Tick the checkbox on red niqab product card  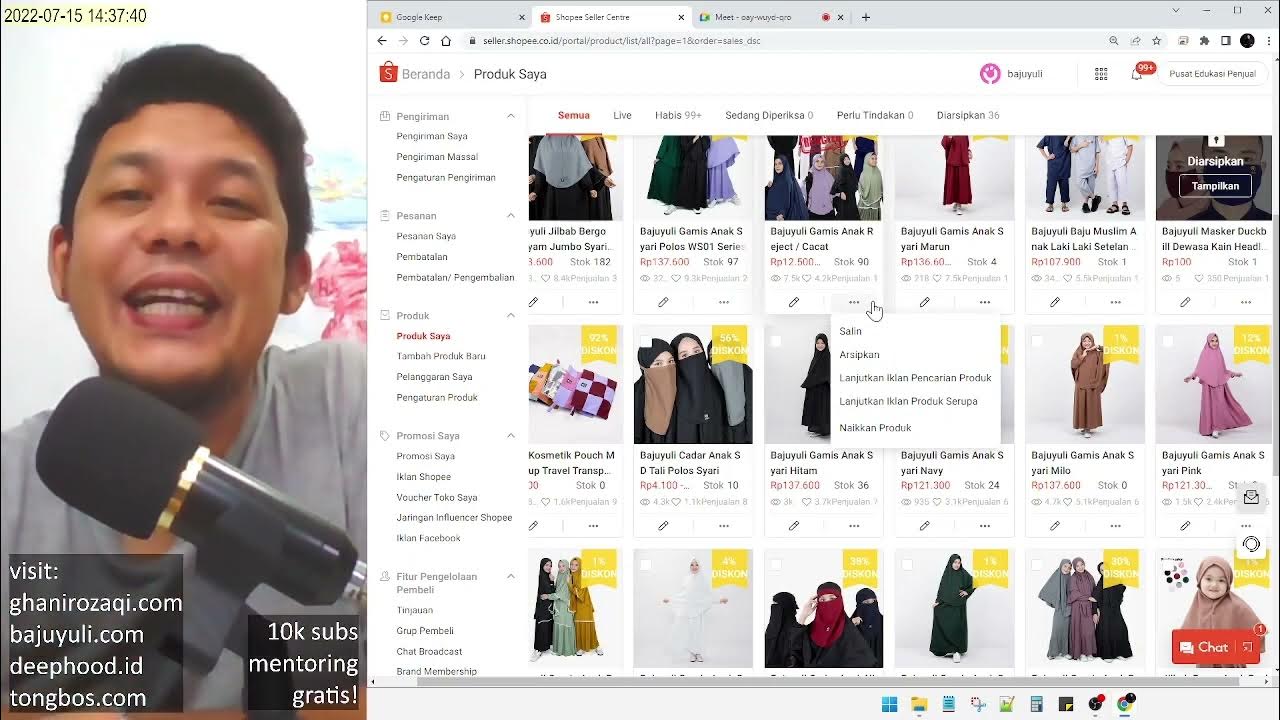(776, 565)
